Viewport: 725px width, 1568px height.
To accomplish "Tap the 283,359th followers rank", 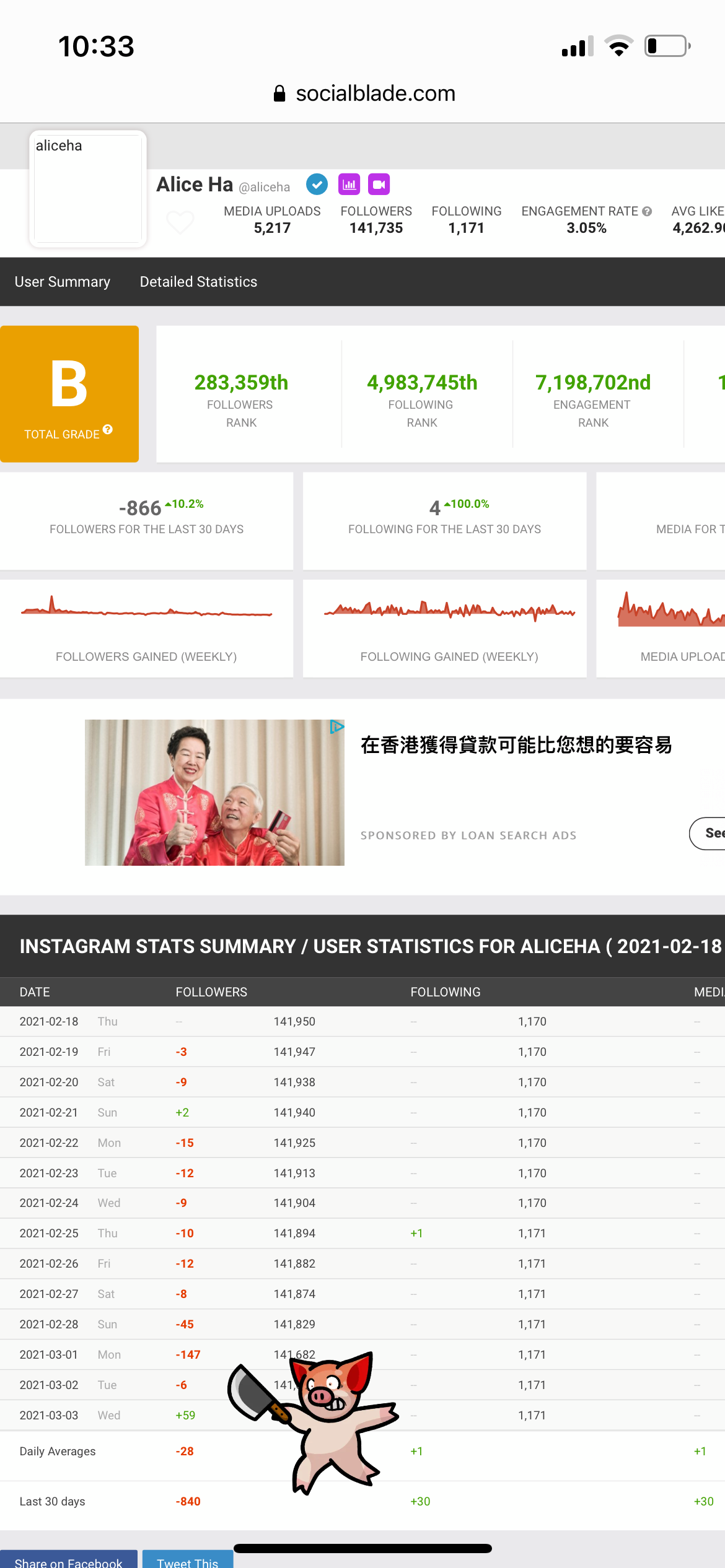I will pos(241,383).
